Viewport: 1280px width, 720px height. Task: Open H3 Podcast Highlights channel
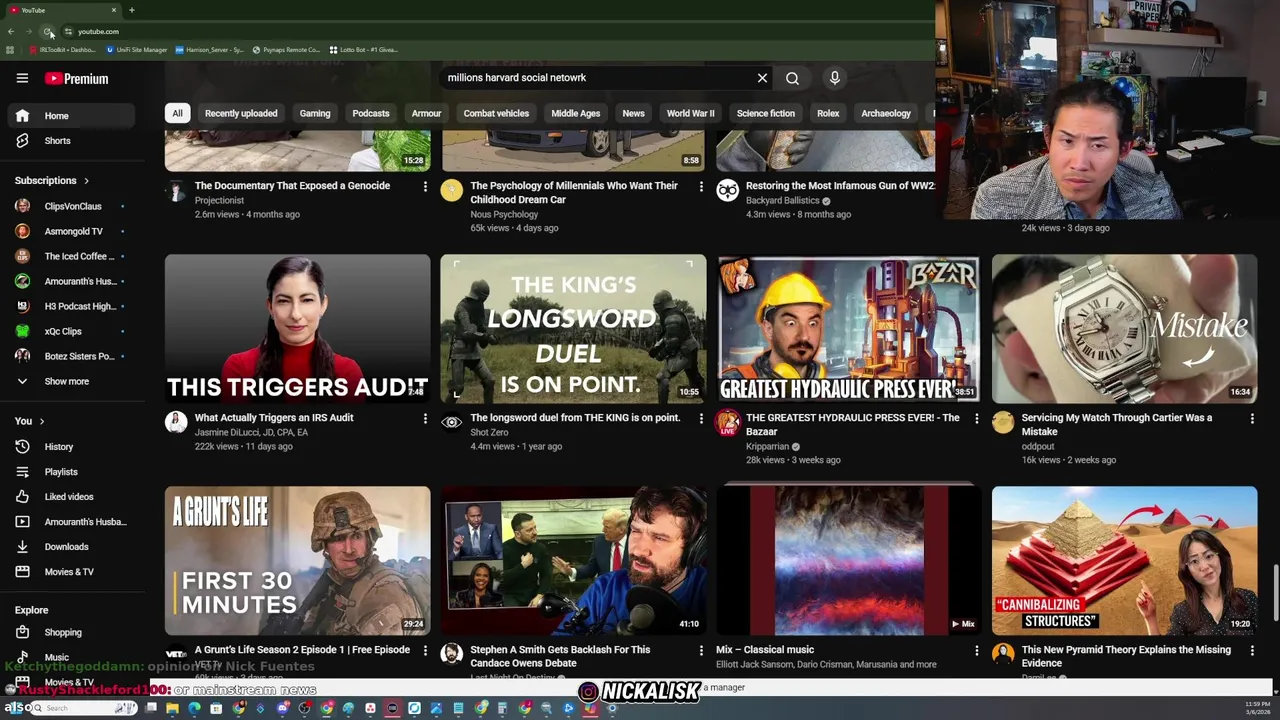coord(70,306)
